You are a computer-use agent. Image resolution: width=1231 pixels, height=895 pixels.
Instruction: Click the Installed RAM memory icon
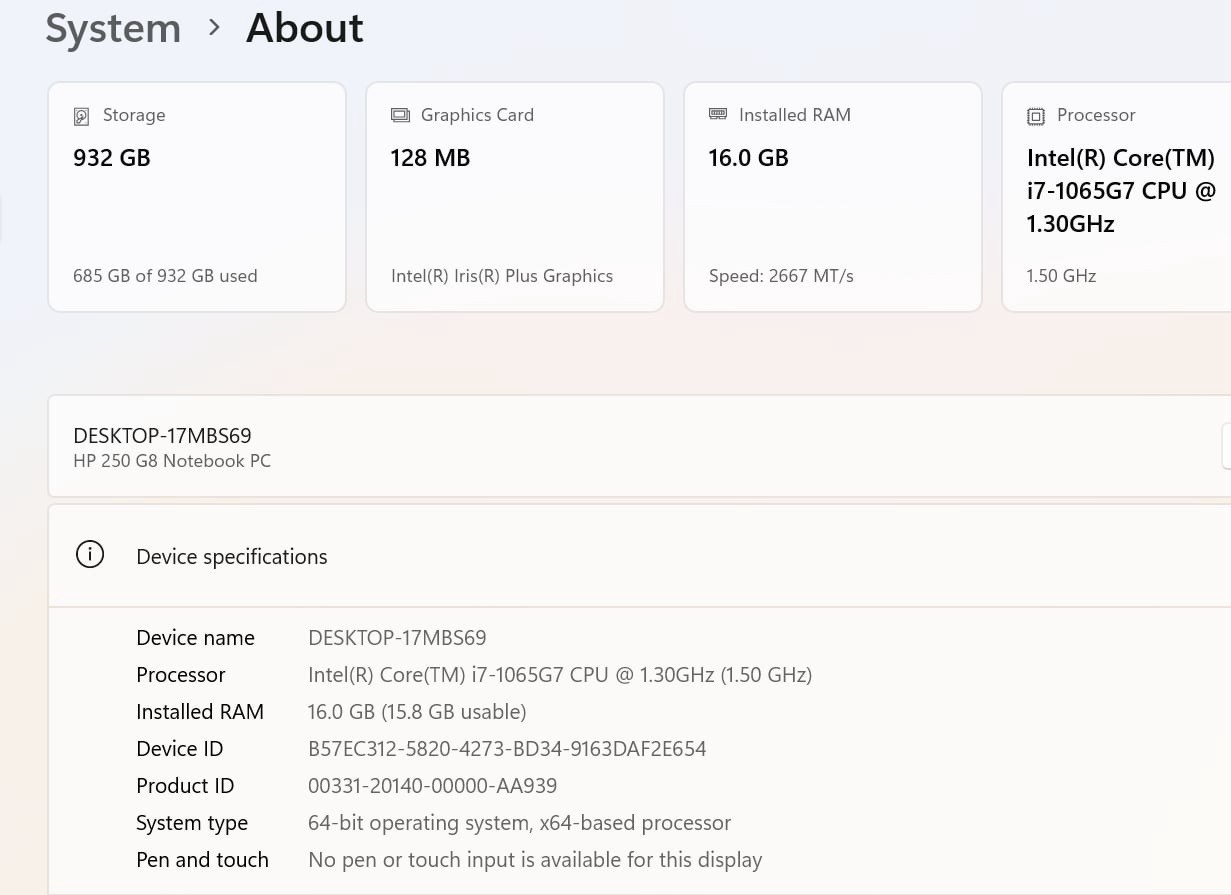pyautogui.click(x=718, y=115)
